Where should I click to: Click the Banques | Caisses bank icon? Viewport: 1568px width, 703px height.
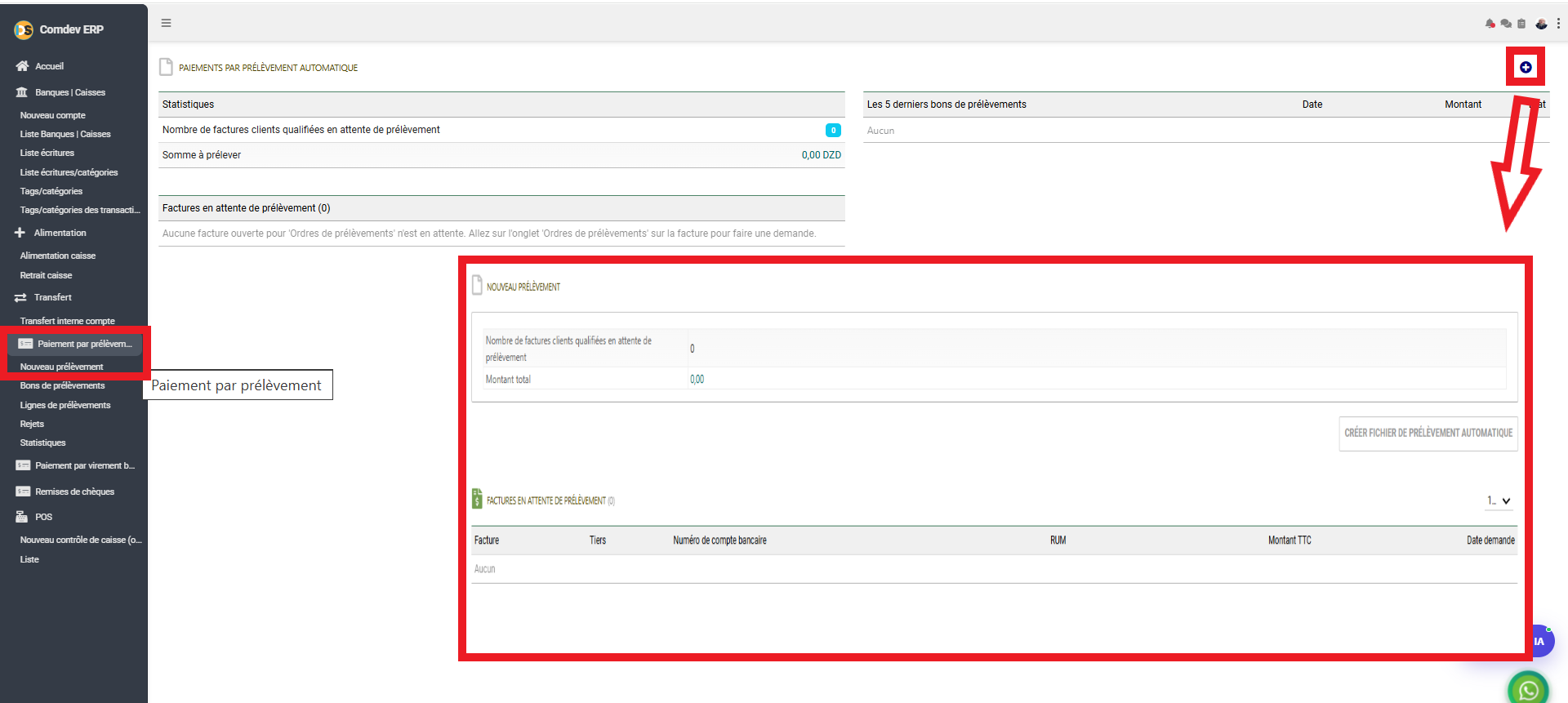tap(22, 92)
